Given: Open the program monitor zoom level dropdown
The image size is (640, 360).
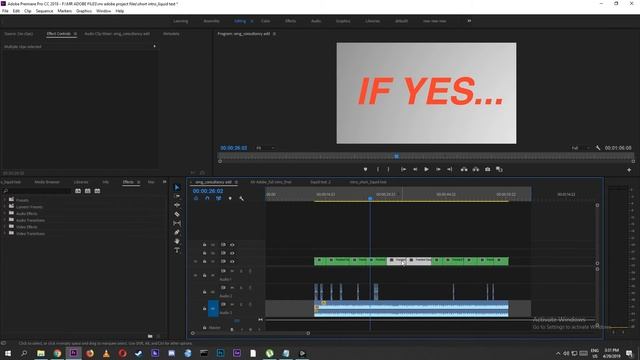Looking at the screenshot, I should tap(265, 148).
